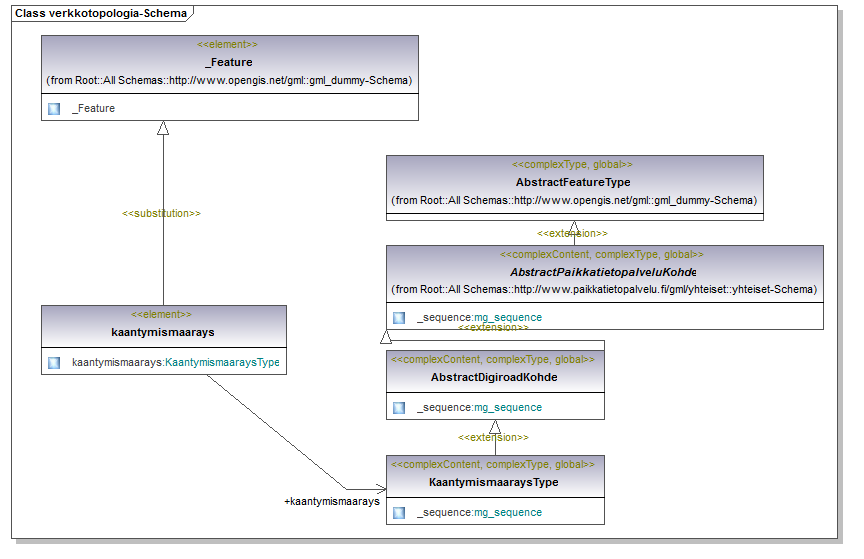Select the Class verkkotopologia-Schema diagram tab label
The width and height of the screenshot is (864, 559).
[101, 13]
